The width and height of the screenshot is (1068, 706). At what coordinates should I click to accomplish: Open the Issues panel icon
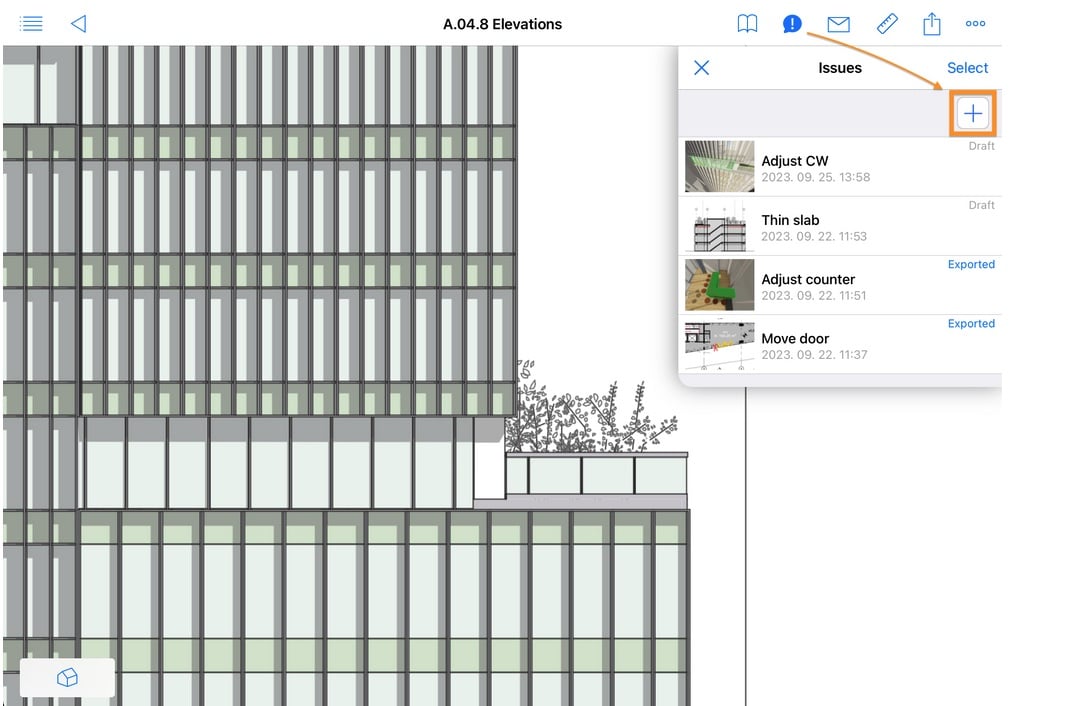791,23
